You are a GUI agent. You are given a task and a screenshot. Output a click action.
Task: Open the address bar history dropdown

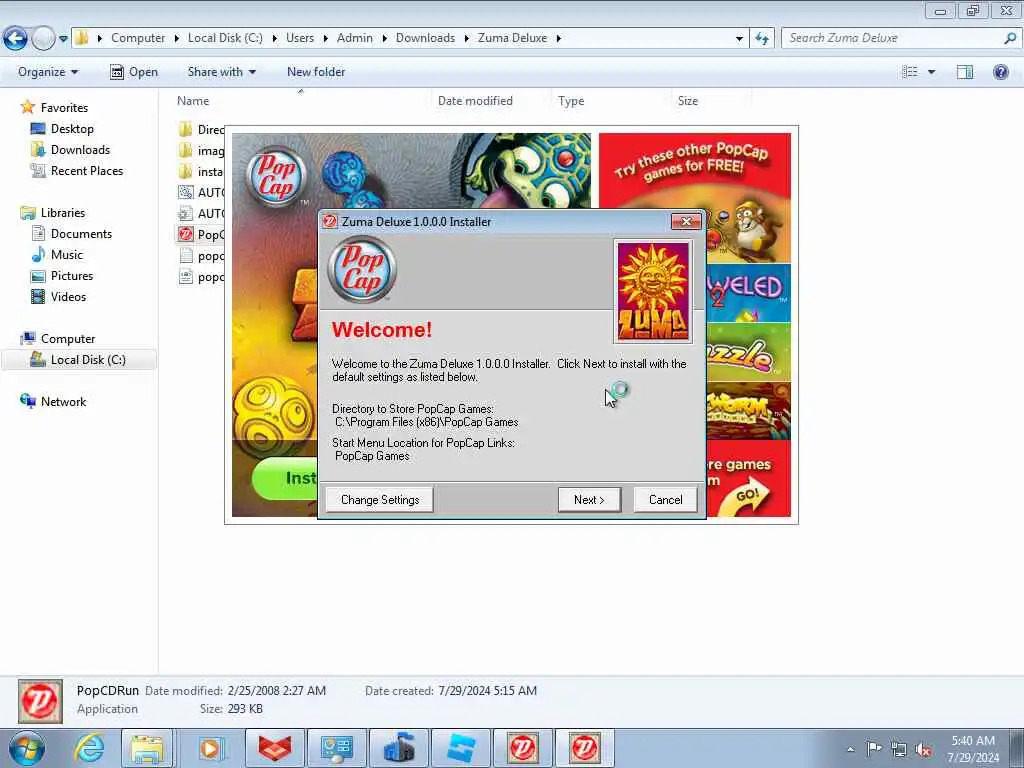[739, 39]
